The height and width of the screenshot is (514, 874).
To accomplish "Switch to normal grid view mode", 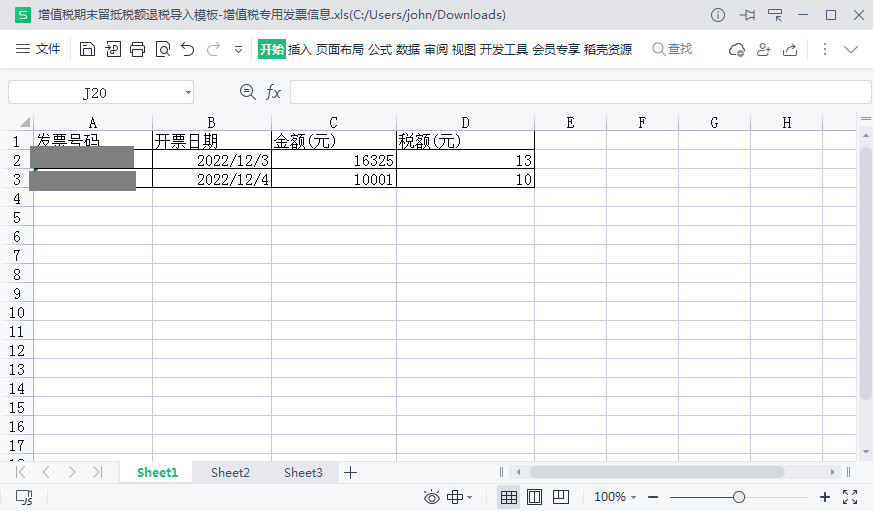I will click(x=508, y=497).
